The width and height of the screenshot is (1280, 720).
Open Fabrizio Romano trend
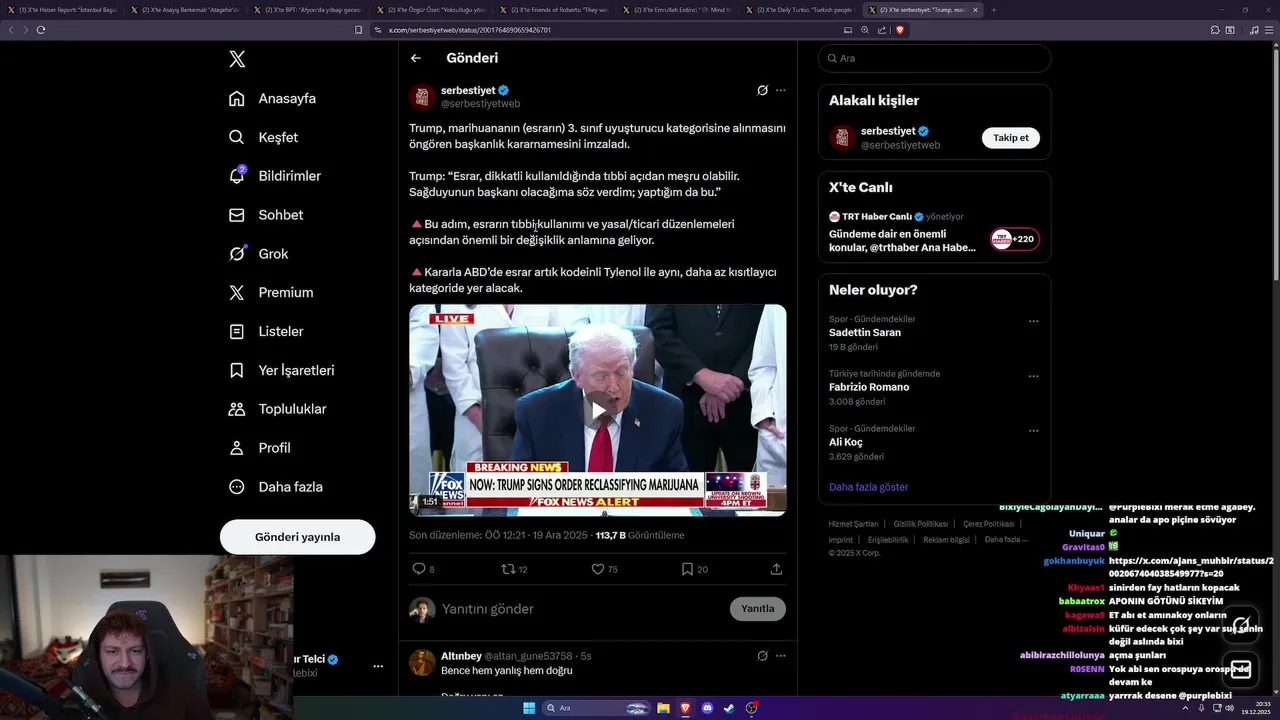pyautogui.click(x=869, y=387)
